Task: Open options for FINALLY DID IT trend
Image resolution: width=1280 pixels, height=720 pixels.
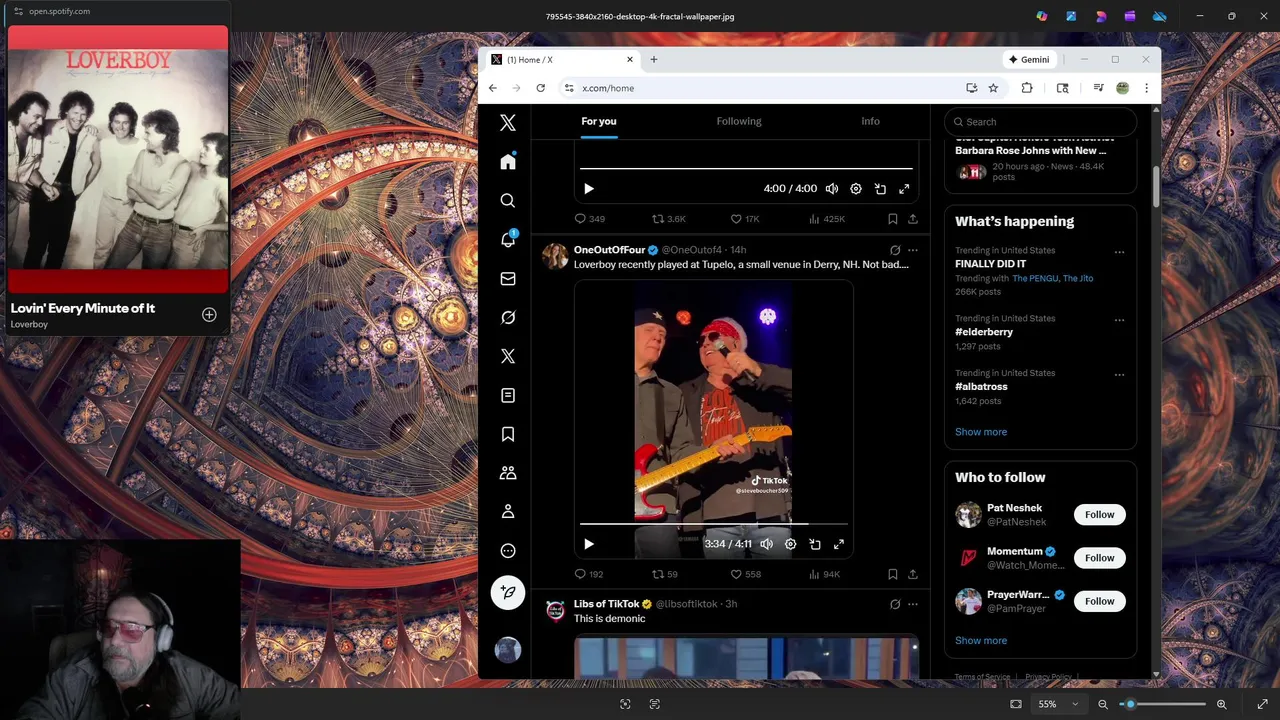Action: (x=1119, y=252)
